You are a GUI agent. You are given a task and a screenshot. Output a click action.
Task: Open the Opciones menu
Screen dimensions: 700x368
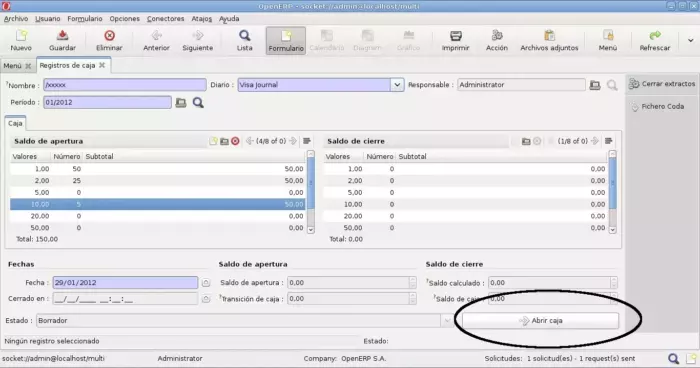125,19
